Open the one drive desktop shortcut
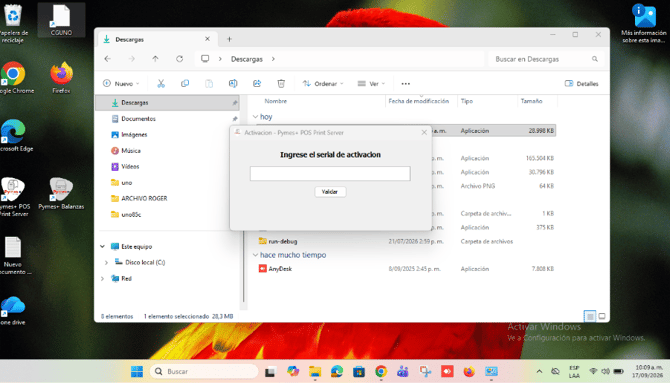Screen dimensions: 670x383 (x=13, y=311)
